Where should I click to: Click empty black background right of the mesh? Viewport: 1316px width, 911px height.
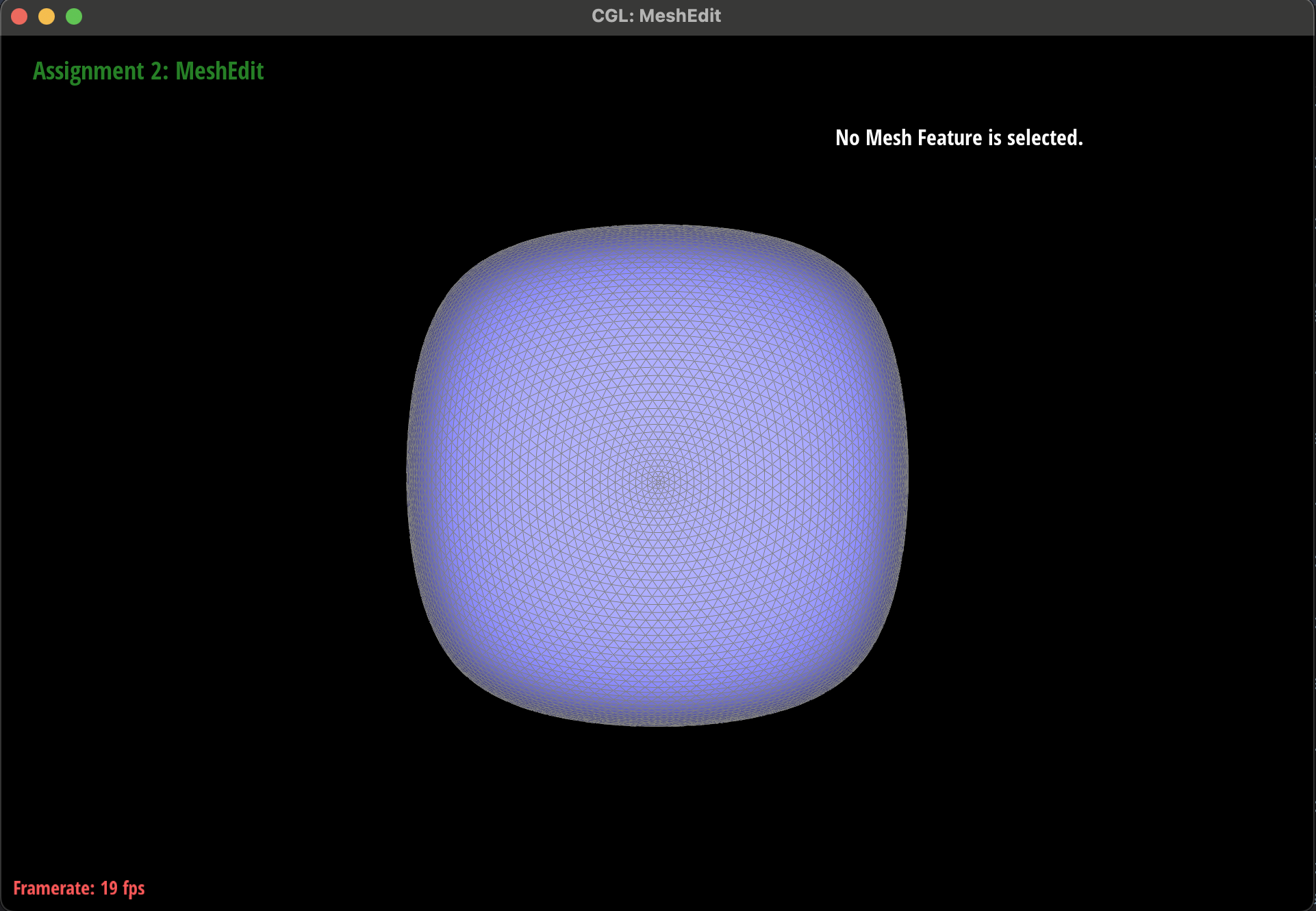1109,479
